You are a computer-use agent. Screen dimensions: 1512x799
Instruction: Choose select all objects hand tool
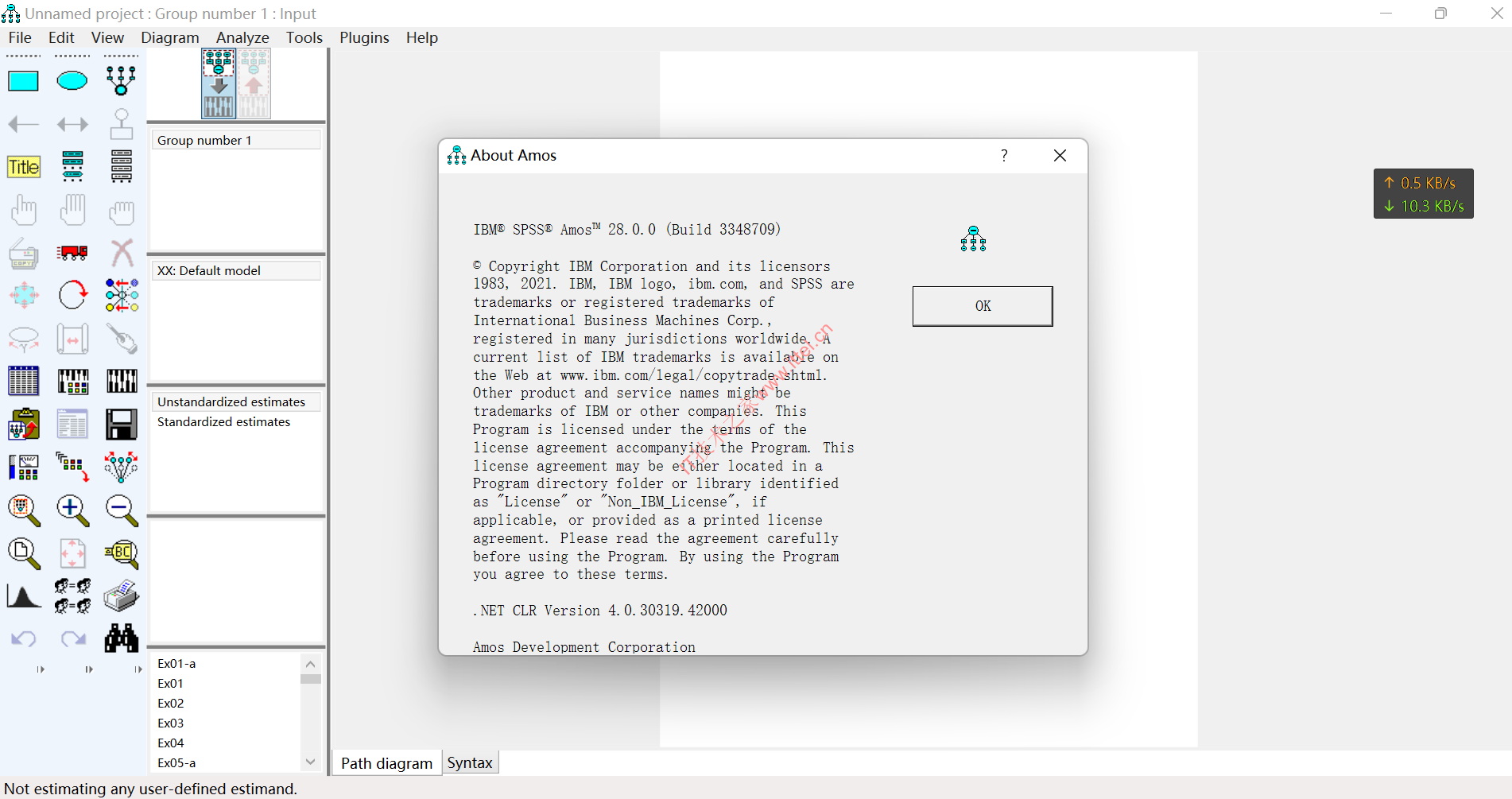point(72,210)
